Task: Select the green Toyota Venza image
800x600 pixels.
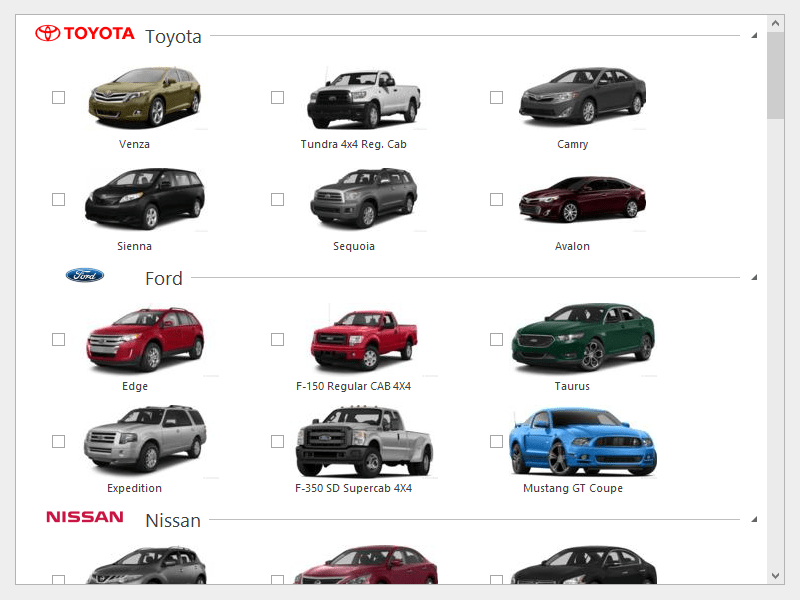Action: click(145, 97)
